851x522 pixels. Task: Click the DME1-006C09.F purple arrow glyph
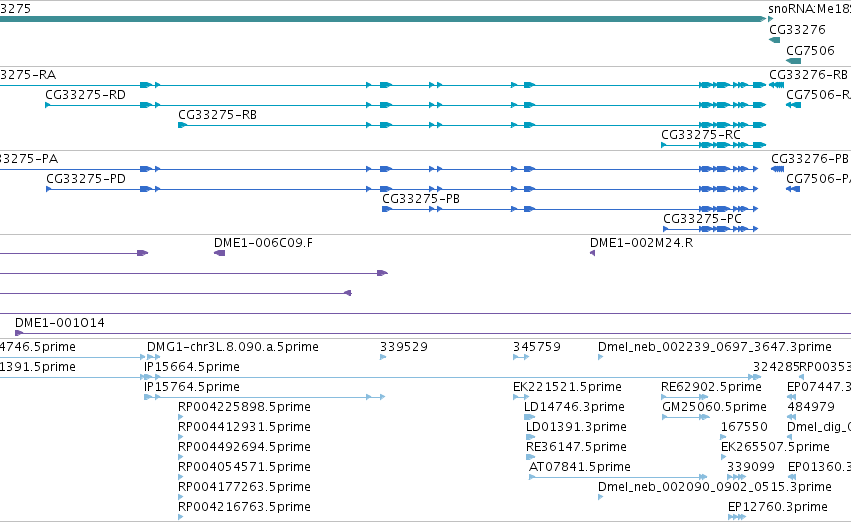tap(219, 253)
